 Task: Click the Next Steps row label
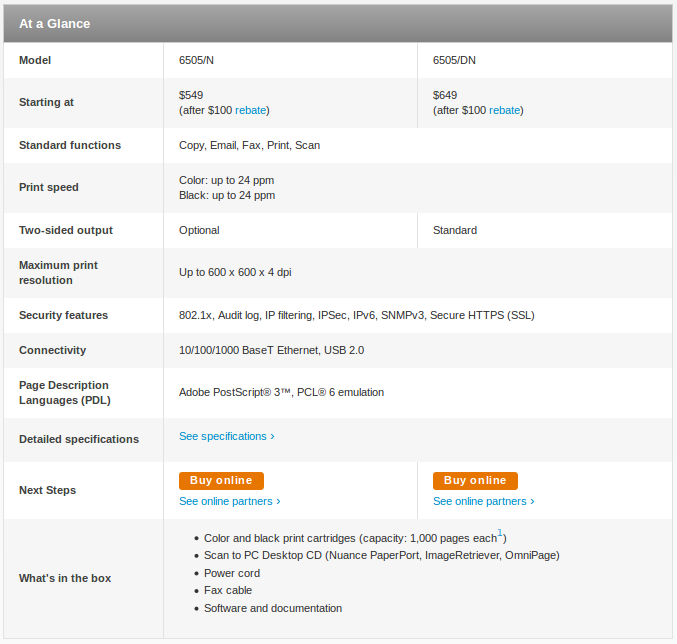click(x=47, y=490)
